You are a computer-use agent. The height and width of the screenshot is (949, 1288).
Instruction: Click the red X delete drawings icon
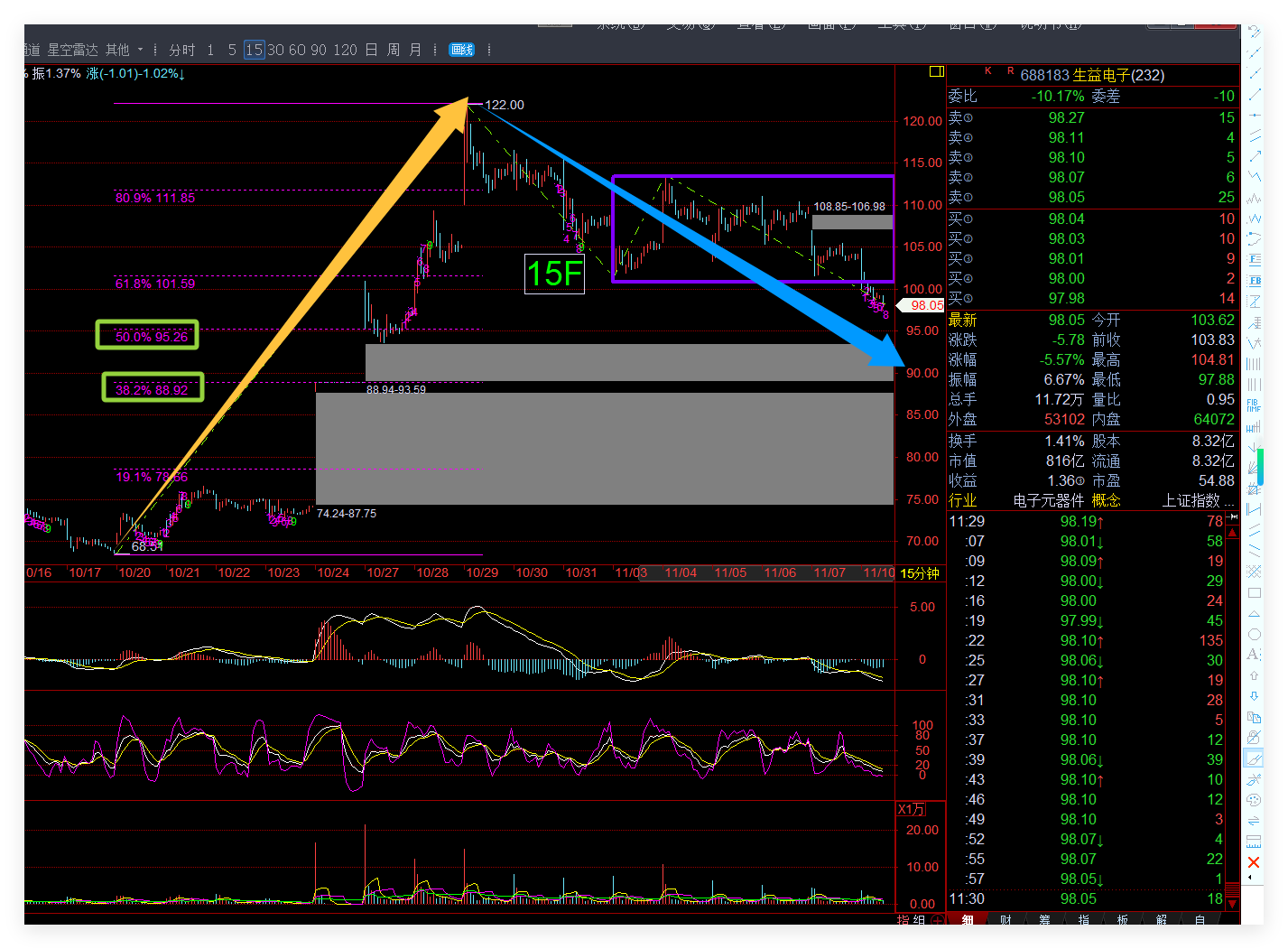coord(1254,862)
